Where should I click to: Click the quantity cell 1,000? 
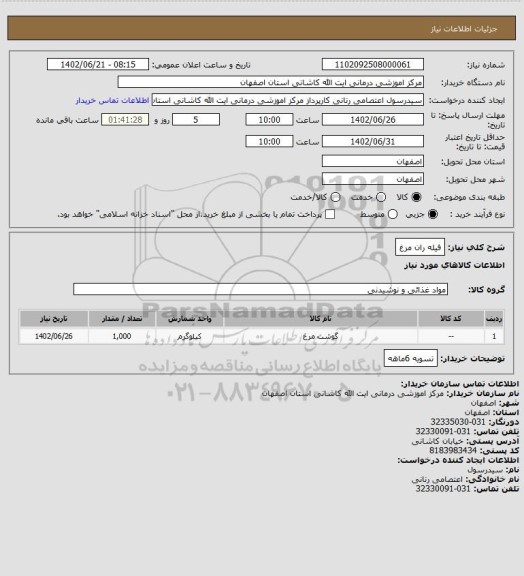122,336
